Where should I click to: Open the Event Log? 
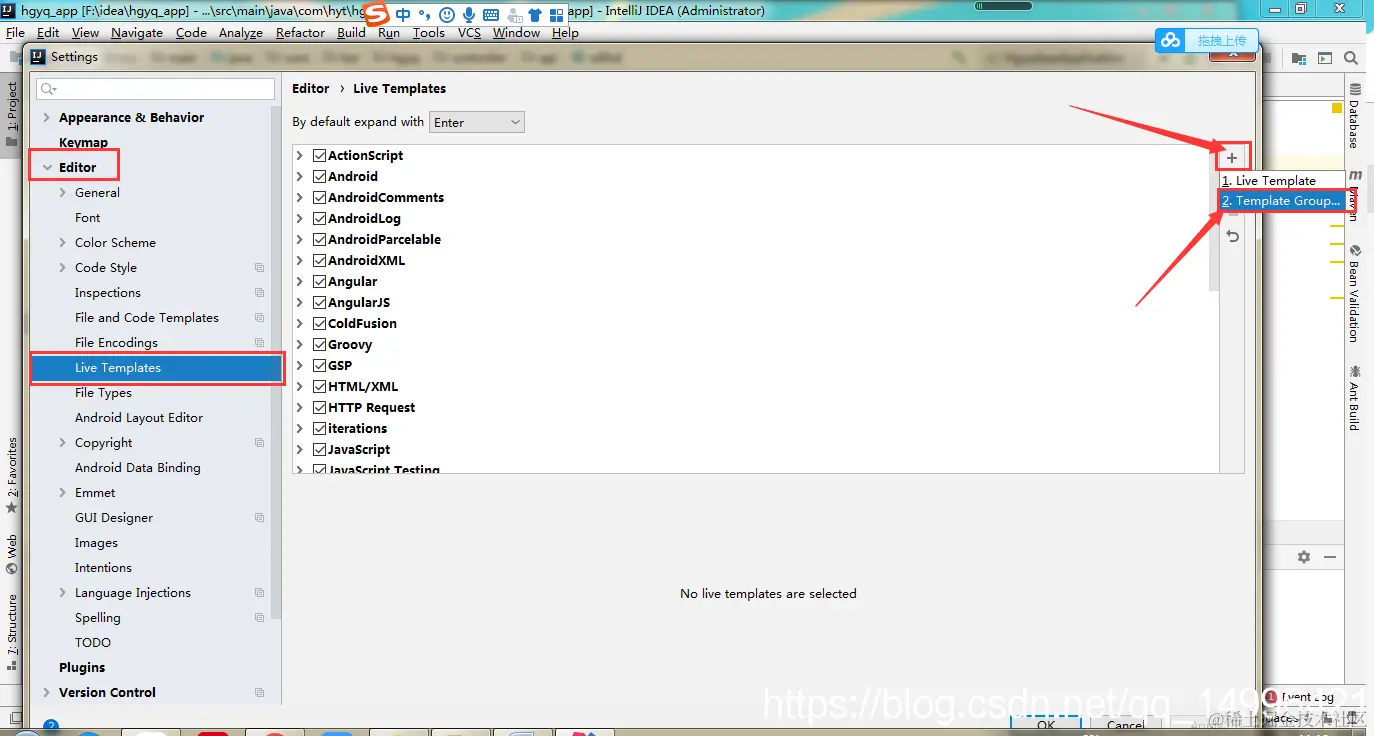[1299, 697]
